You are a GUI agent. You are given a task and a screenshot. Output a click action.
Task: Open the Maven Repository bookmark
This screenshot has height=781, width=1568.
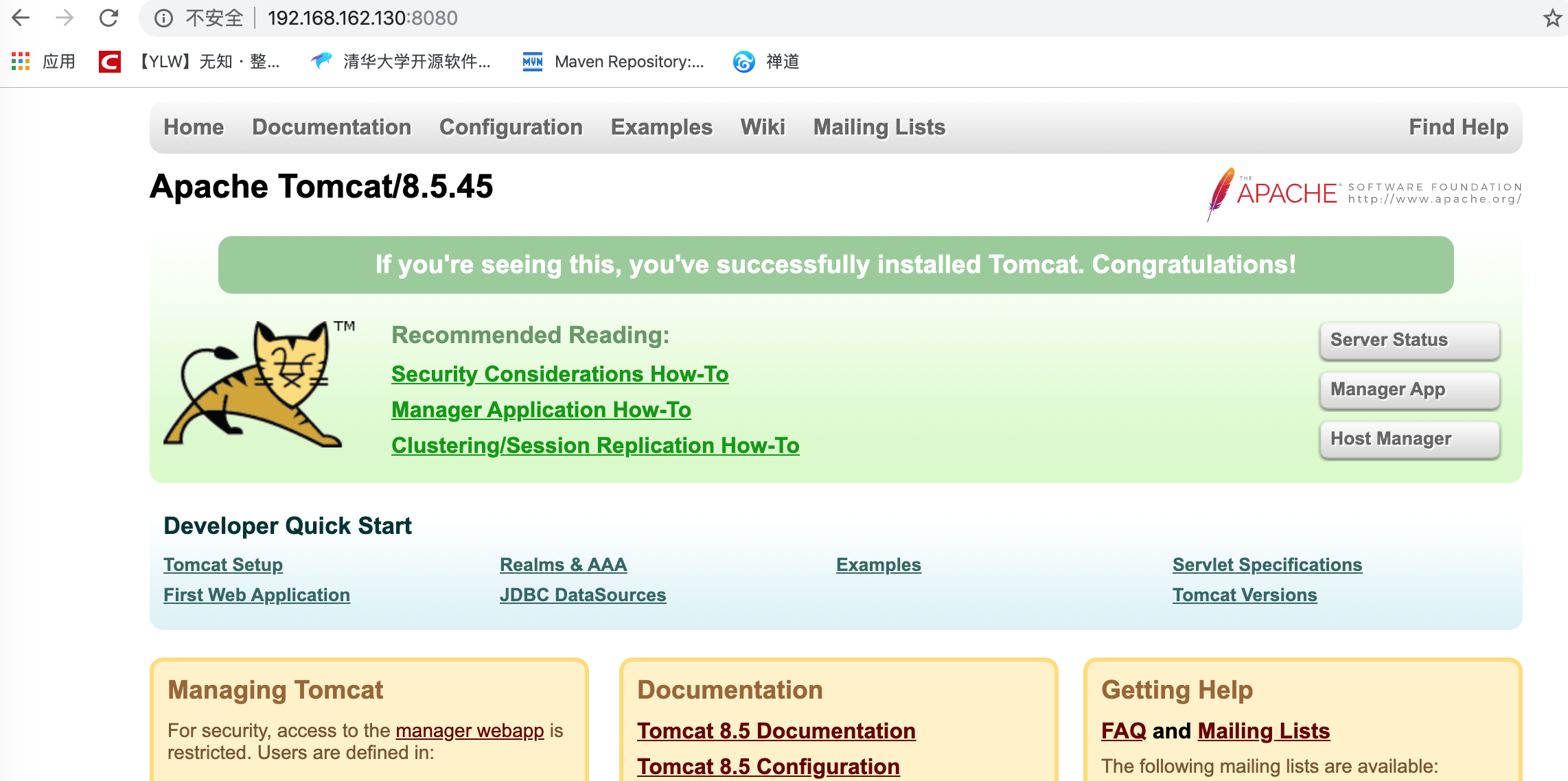point(614,62)
